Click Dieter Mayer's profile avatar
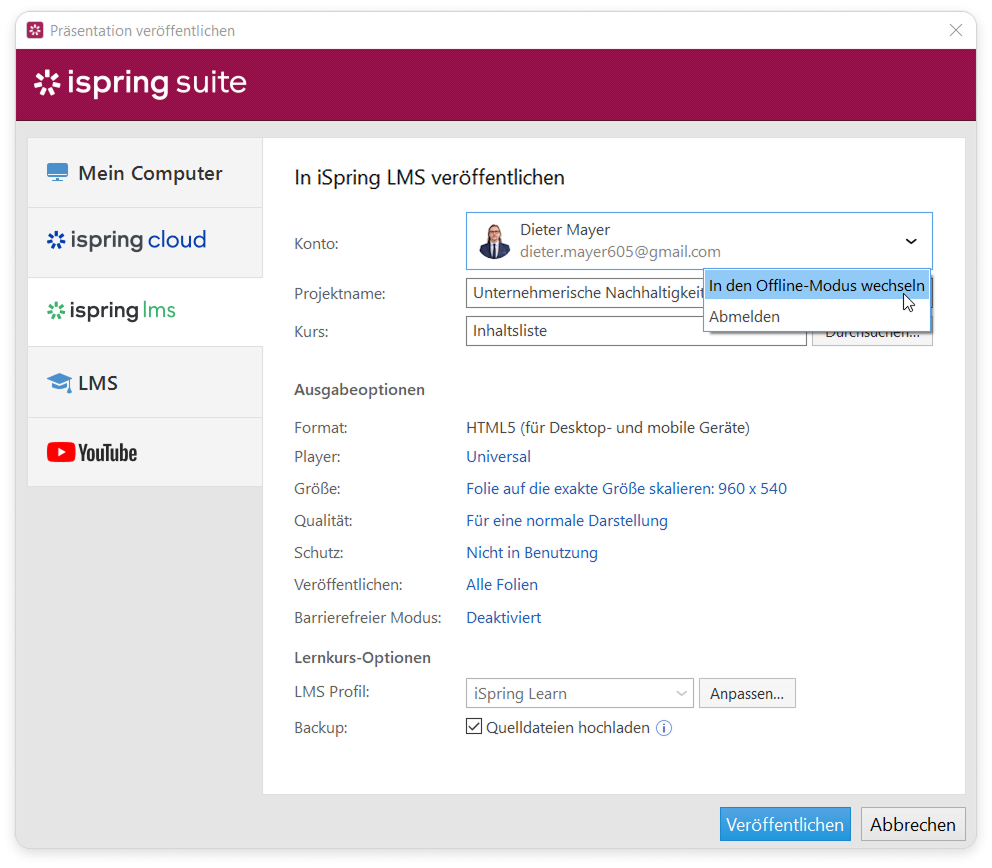 coord(494,241)
